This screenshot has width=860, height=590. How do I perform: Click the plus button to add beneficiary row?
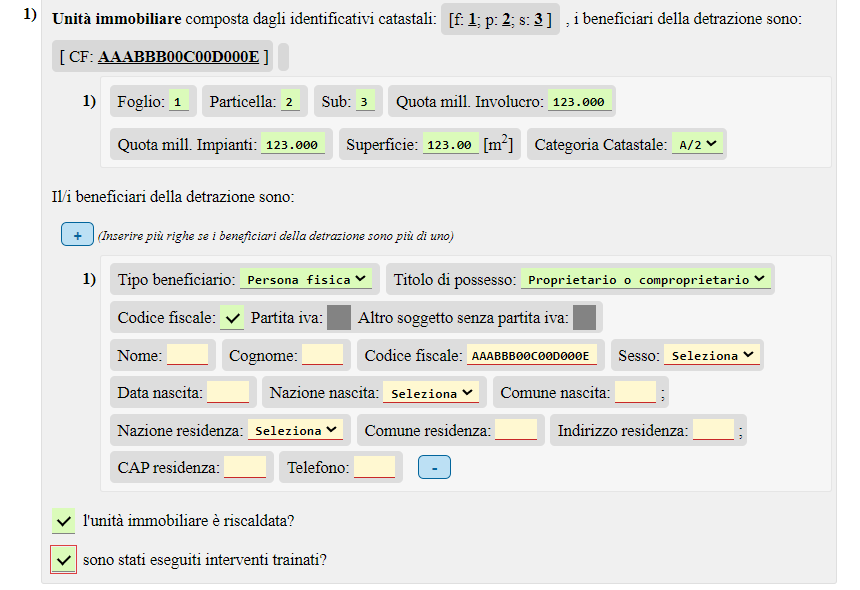tap(77, 235)
